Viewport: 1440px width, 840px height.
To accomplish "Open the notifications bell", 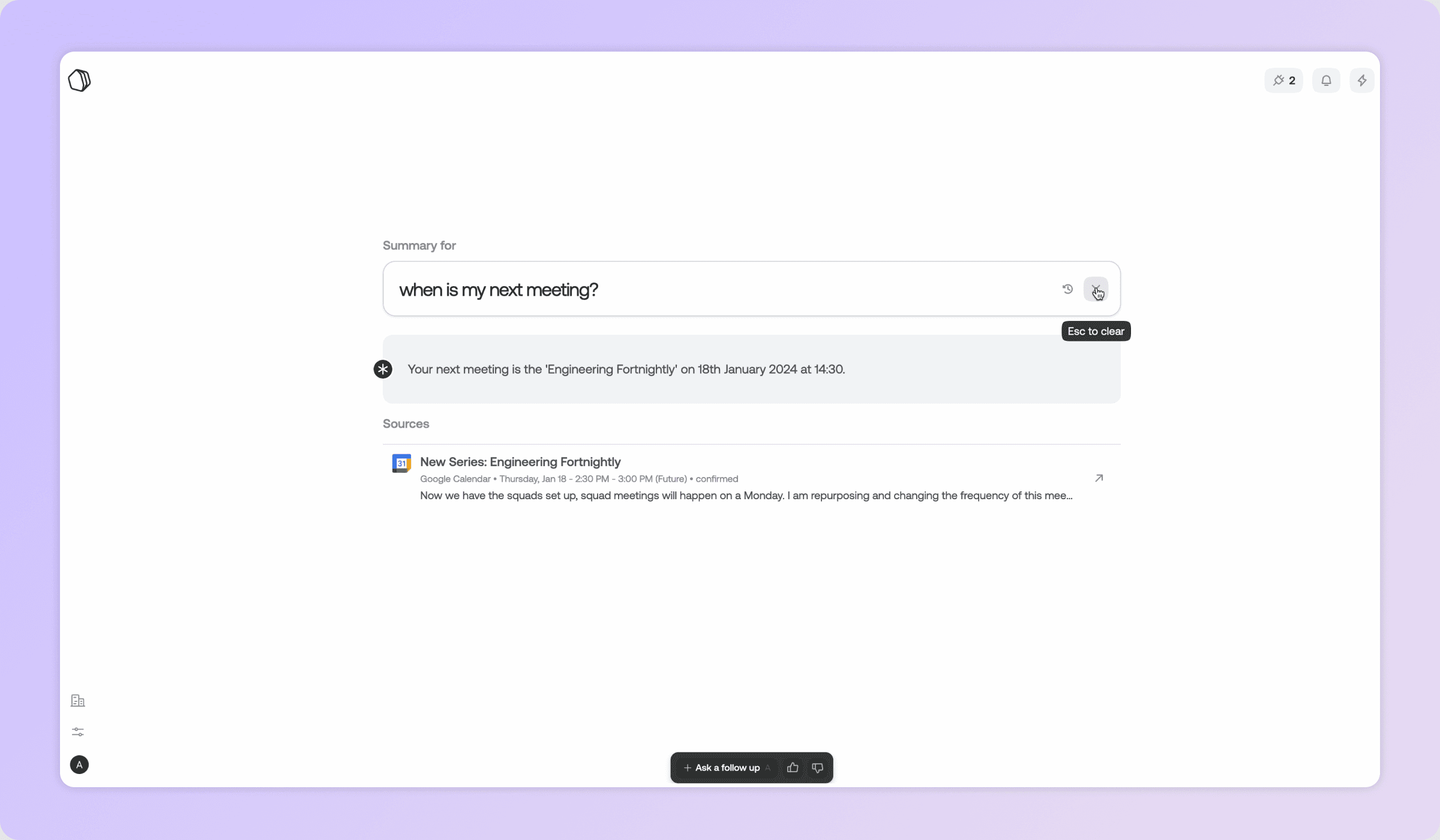I will click(x=1326, y=80).
